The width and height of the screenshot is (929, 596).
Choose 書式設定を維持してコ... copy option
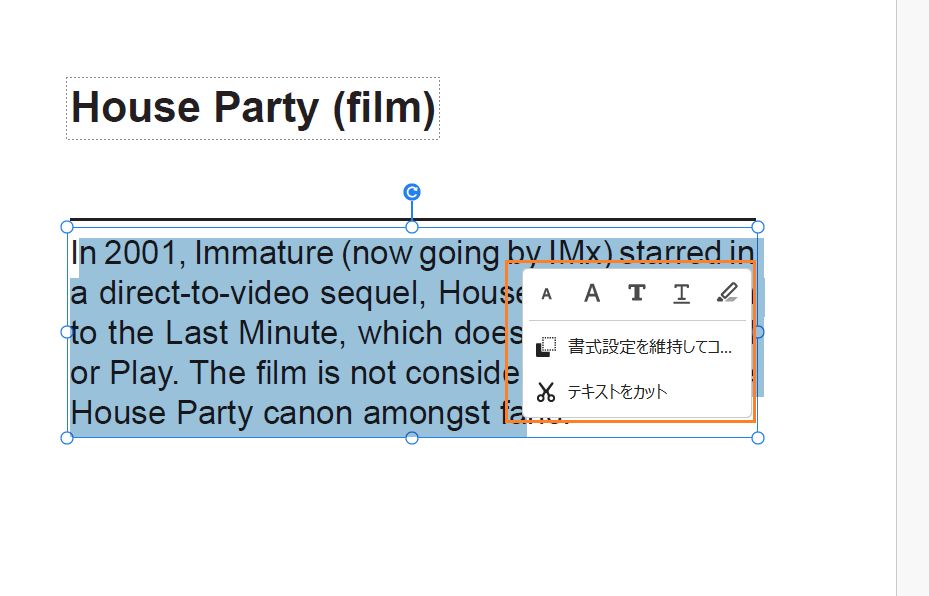point(636,347)
